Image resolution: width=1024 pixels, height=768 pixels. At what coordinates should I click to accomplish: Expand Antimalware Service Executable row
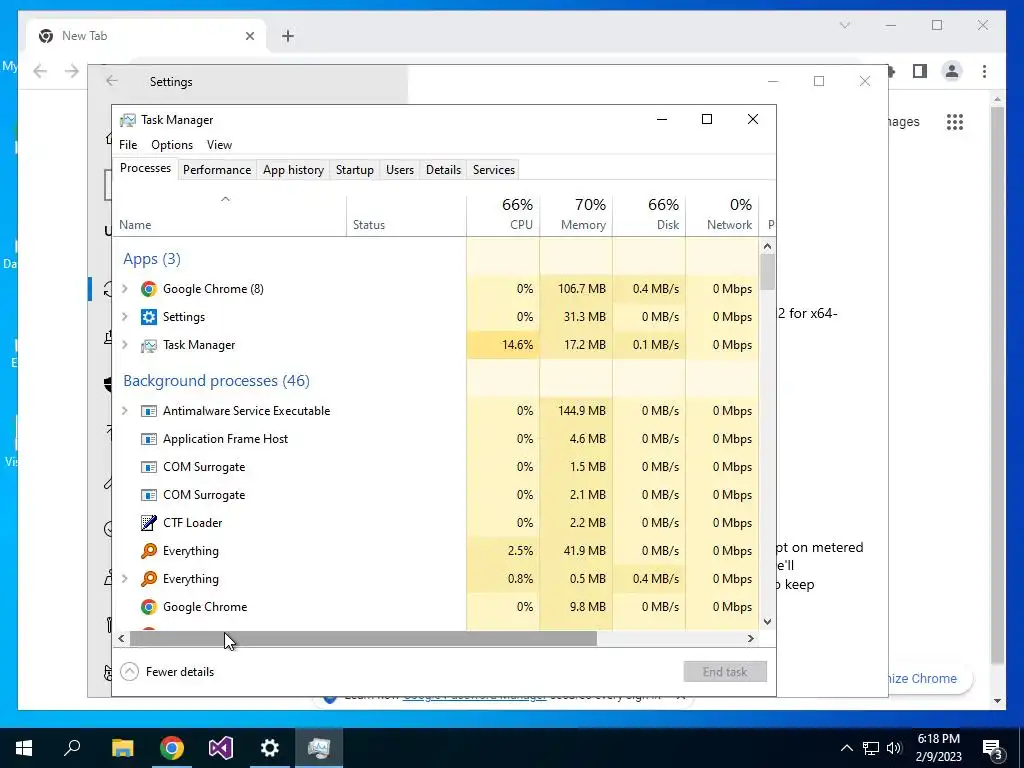coord(125,411)
